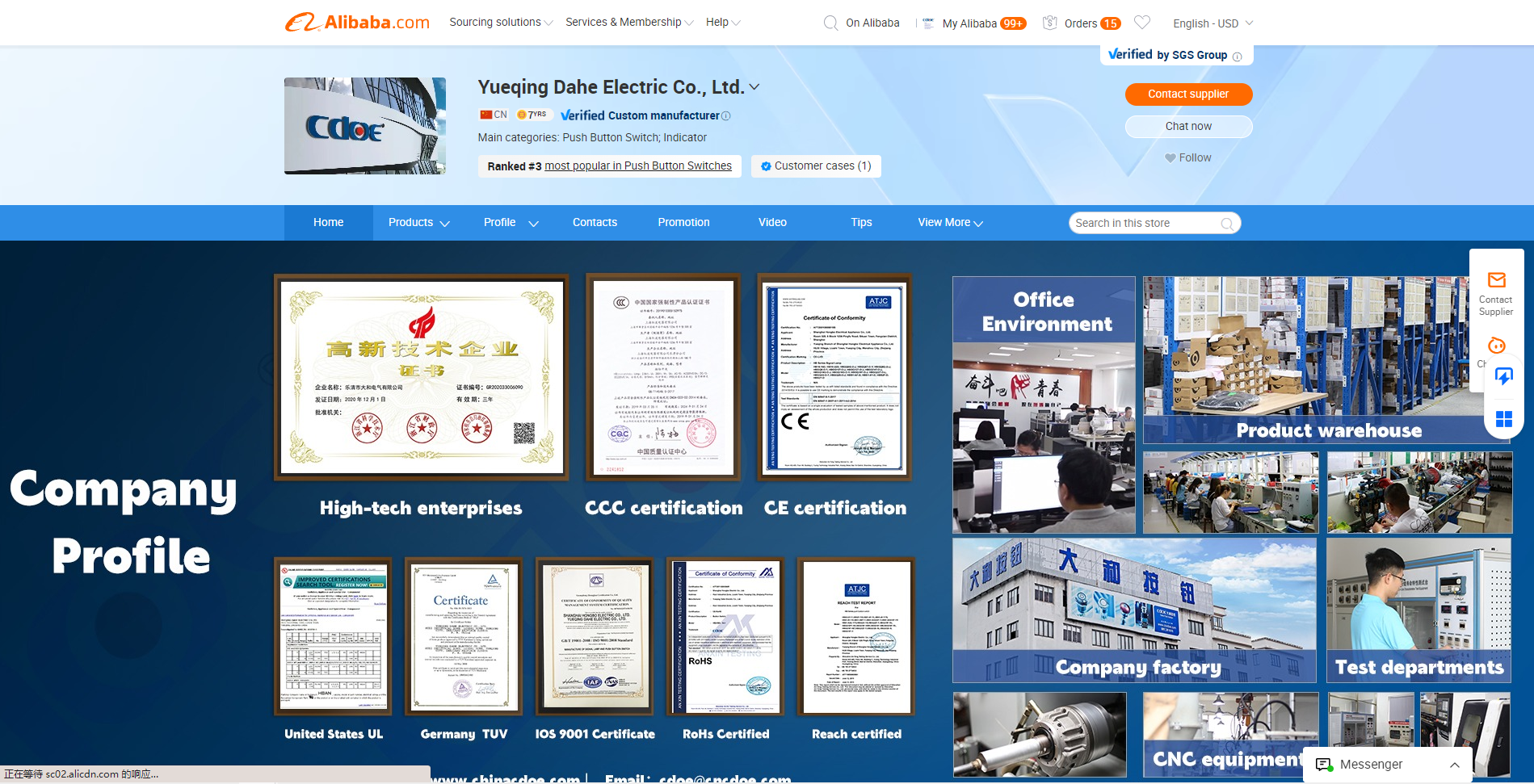Expand company name dropdown chevron

point(754,87)
